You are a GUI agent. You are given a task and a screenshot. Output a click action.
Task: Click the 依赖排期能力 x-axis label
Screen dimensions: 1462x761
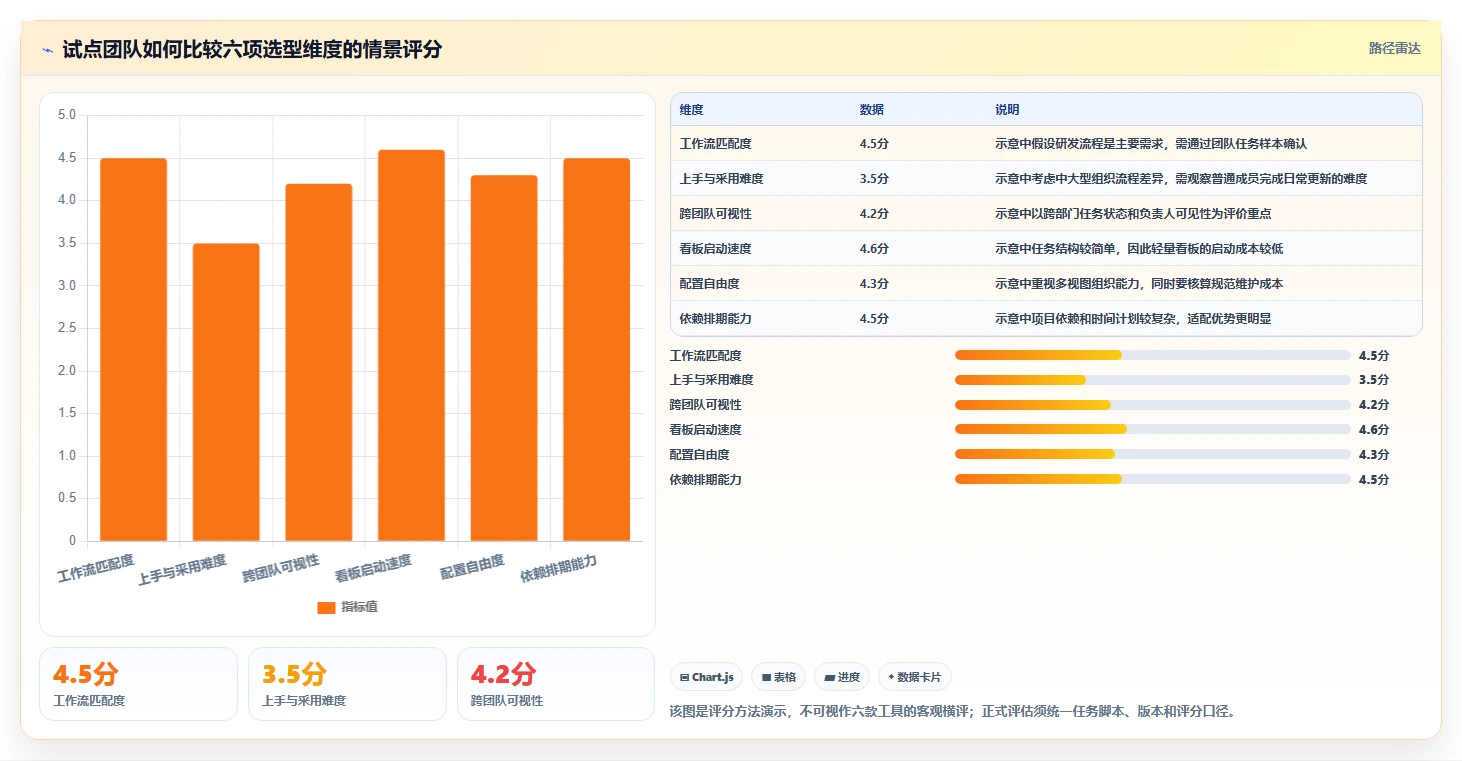point(559,569)
